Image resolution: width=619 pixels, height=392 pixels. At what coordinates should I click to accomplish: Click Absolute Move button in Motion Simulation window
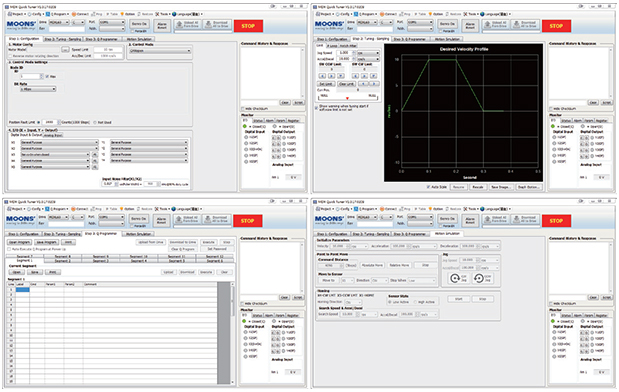(x=372, y=265)
